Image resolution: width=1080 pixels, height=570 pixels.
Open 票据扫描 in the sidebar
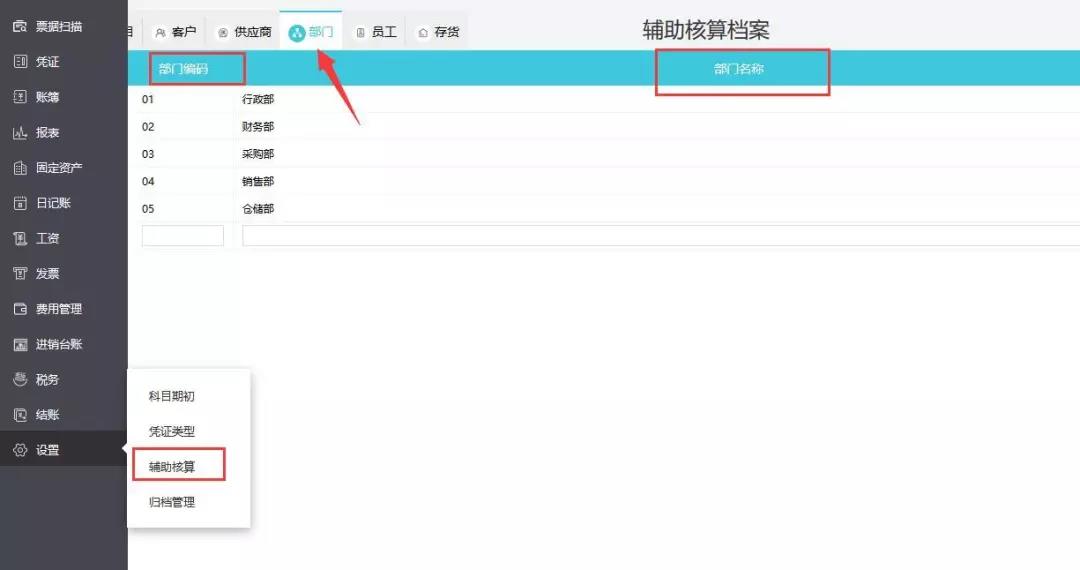(59, 26)
